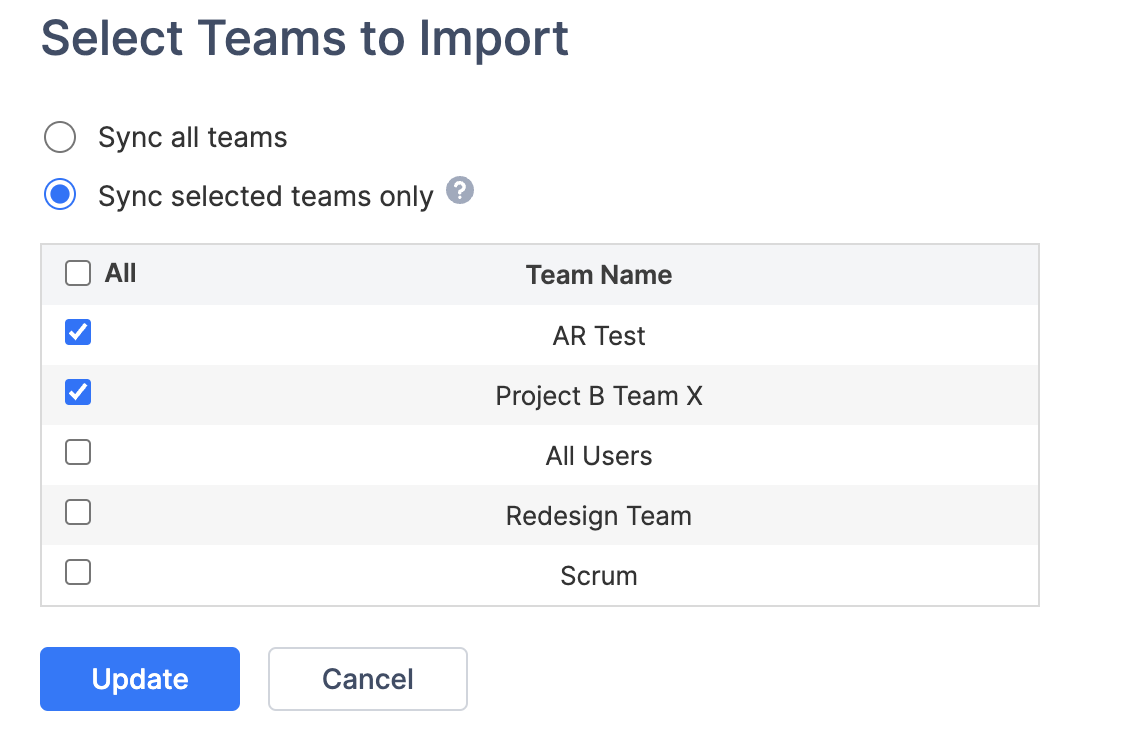The height and width of the screenshot is (744, 1122).
Task: Click the Scrum team name text
Action: click(x=598, y=576)
